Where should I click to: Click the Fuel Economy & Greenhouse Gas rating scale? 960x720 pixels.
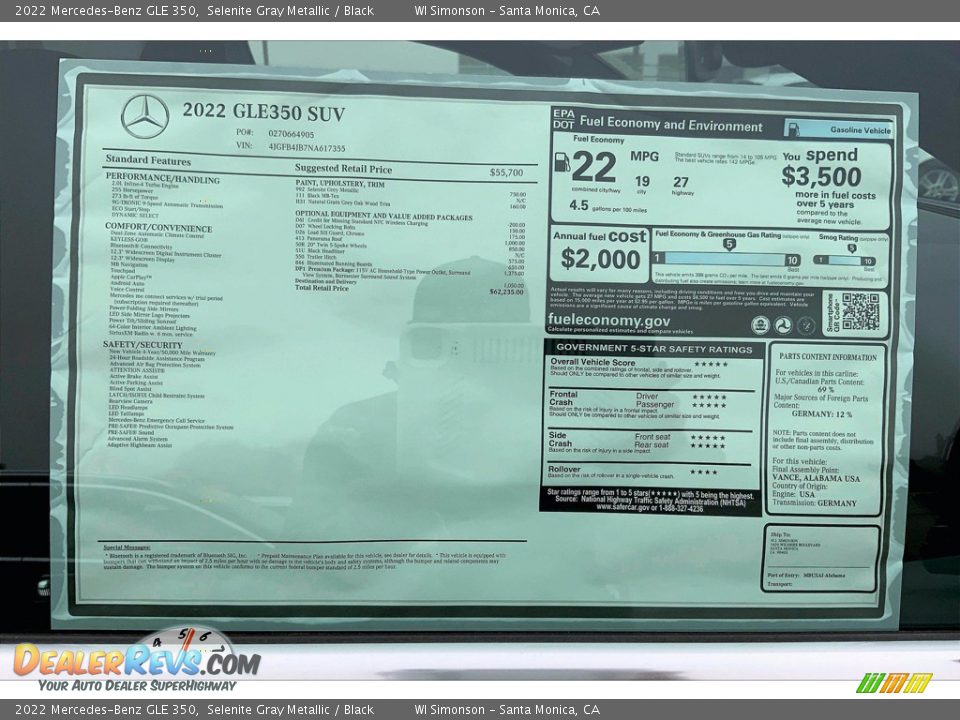pyautogui.click(x=727, y=259)
